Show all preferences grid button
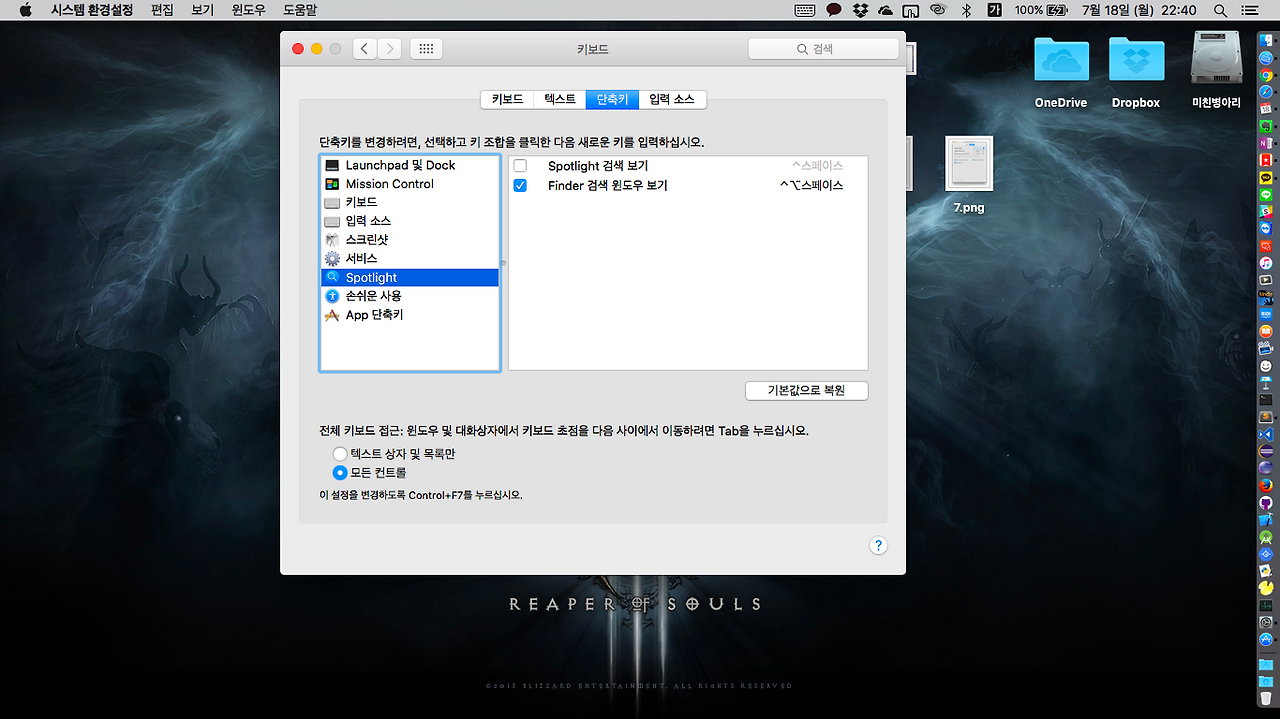Image resolution: width=1280 pixels, height=719 pixels. click(426, 48)
